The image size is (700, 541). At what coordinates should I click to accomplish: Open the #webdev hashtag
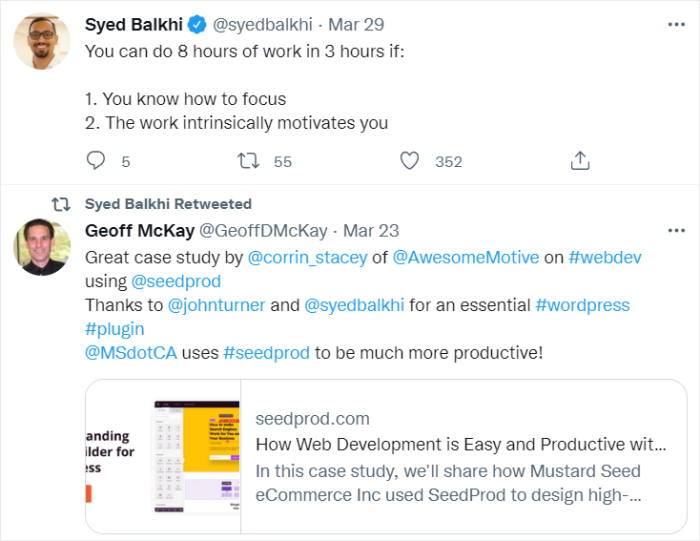(605, 257)
